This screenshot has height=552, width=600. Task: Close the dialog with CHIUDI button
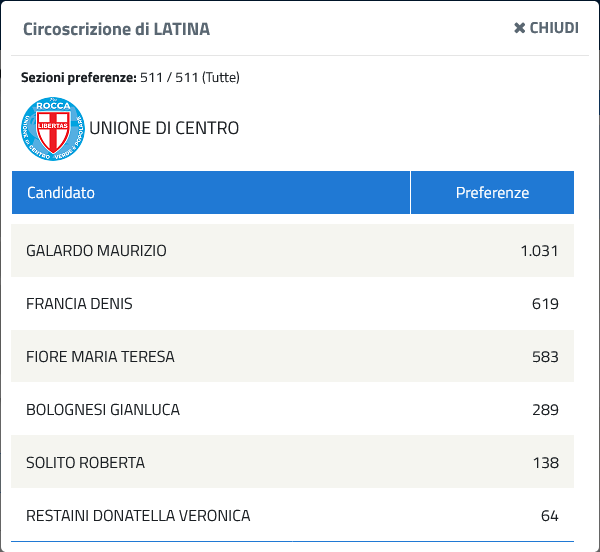546,28
